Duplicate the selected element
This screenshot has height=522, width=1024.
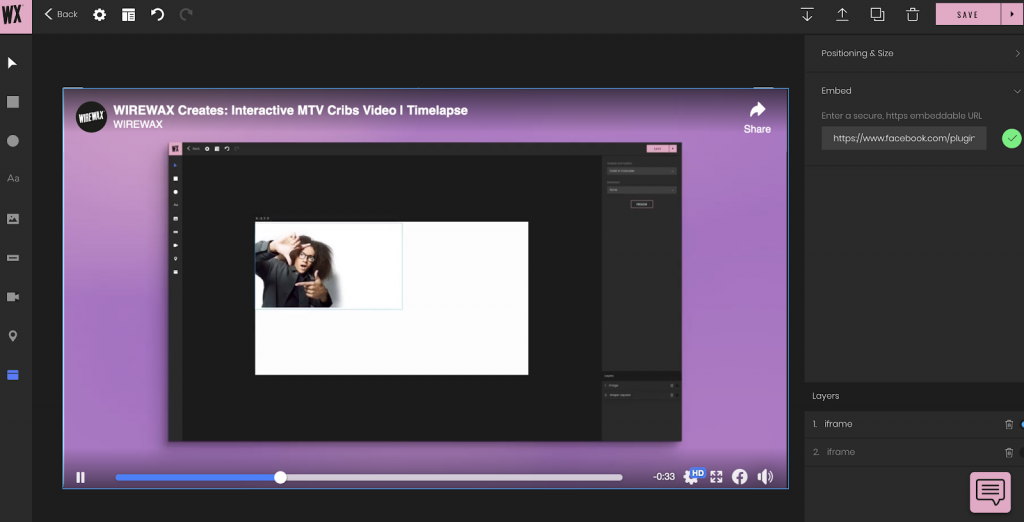tap(878, 14)
